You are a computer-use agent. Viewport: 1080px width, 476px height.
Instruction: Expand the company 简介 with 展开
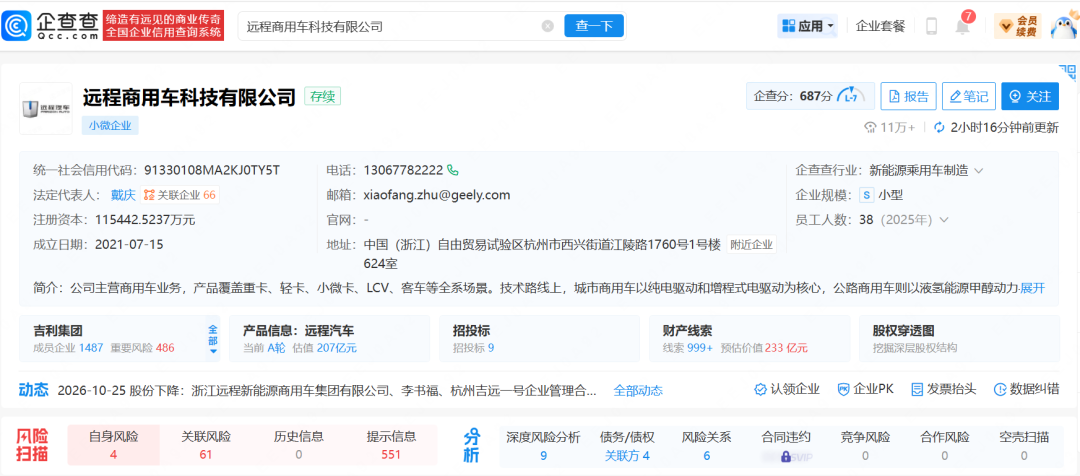1032,288
